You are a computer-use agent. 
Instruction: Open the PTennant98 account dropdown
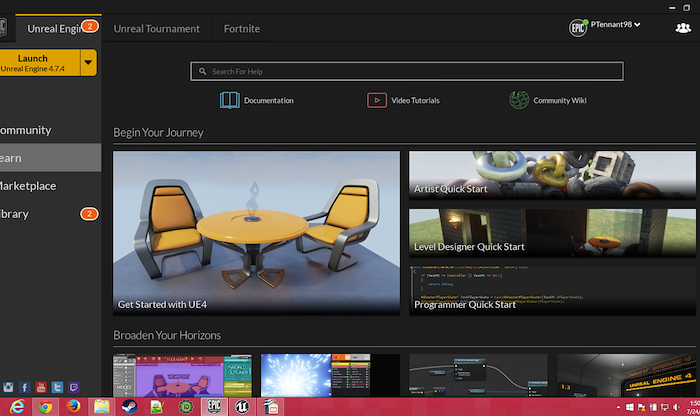point(615,25)
